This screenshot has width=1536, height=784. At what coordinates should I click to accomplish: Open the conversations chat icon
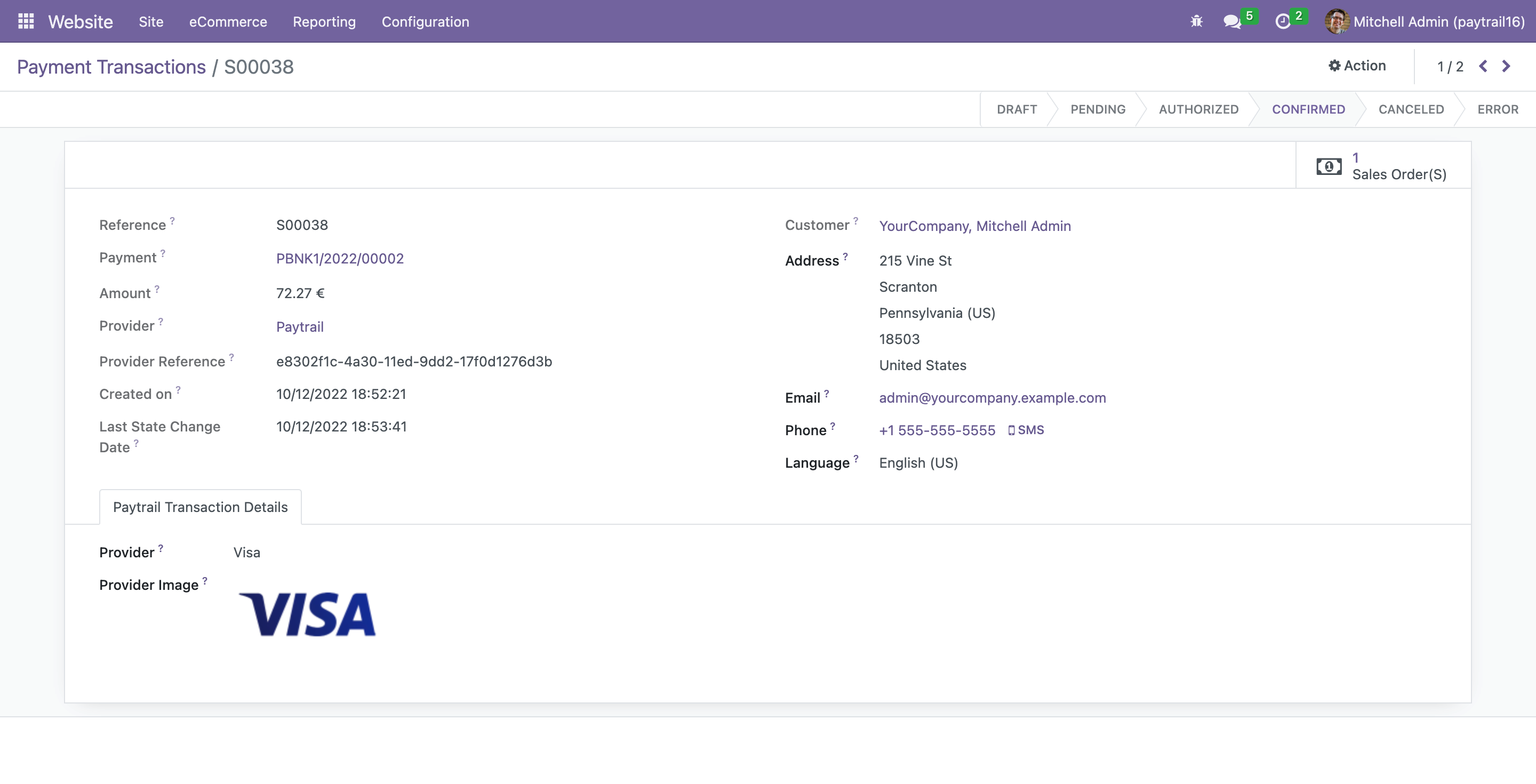[x=1232, y=21]
